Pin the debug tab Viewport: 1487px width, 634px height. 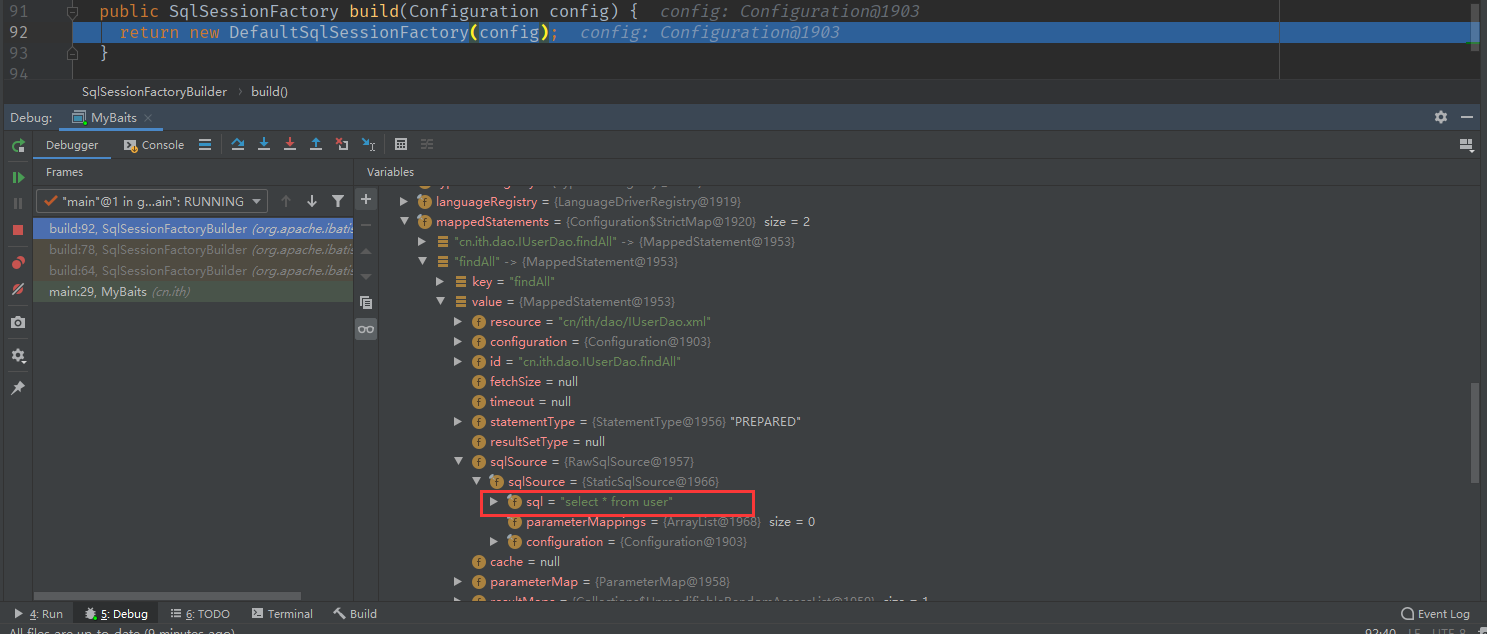coord(18,388)
